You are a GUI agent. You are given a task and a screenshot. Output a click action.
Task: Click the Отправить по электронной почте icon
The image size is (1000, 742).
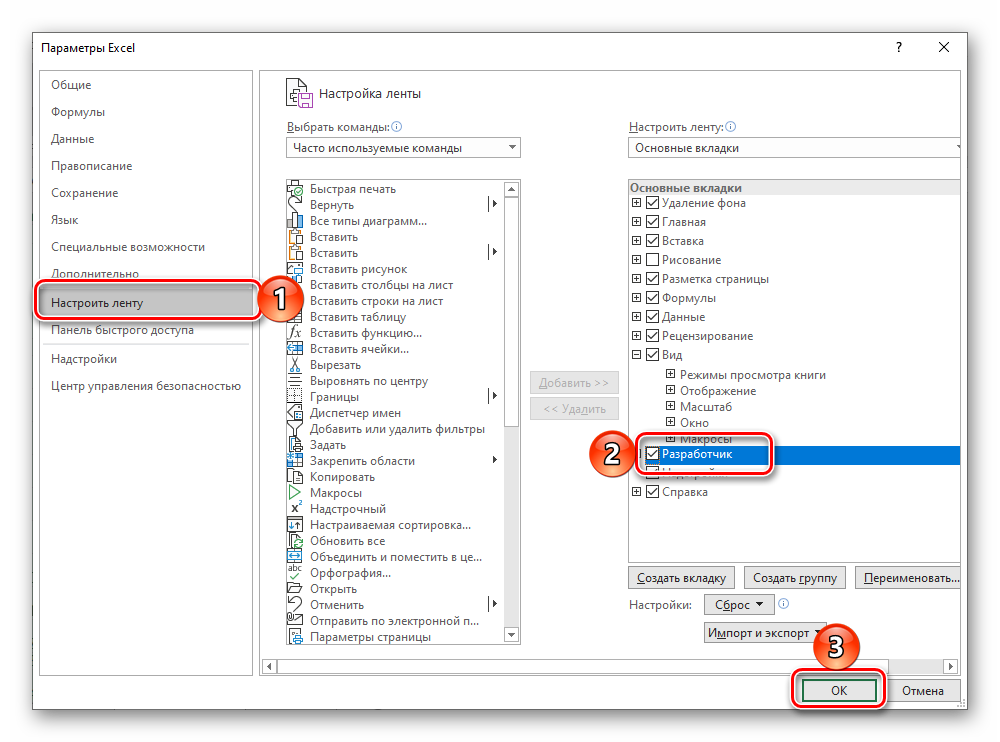[x=295, y=621]
